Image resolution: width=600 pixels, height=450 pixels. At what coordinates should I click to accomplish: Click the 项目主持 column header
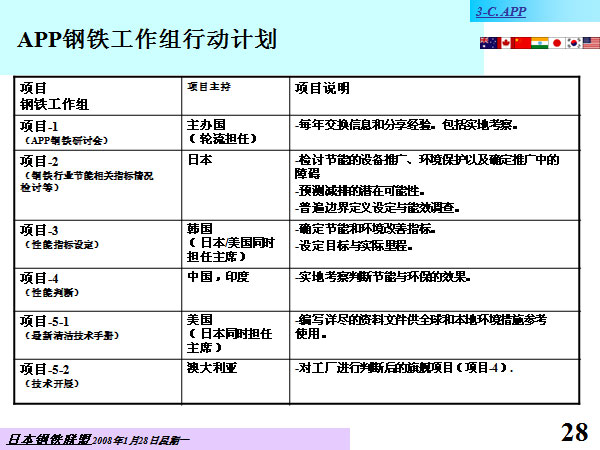tap(209, 87)
